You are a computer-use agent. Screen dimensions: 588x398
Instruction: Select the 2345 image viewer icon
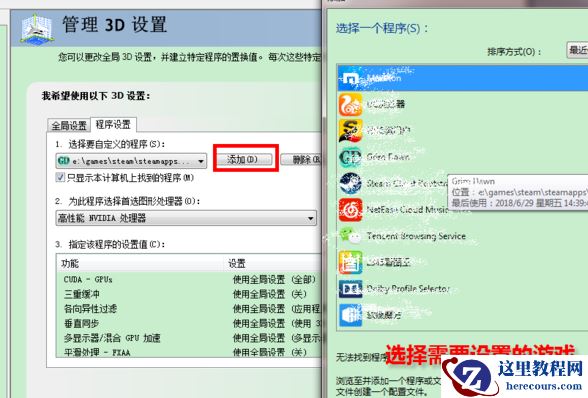(351, 262)
